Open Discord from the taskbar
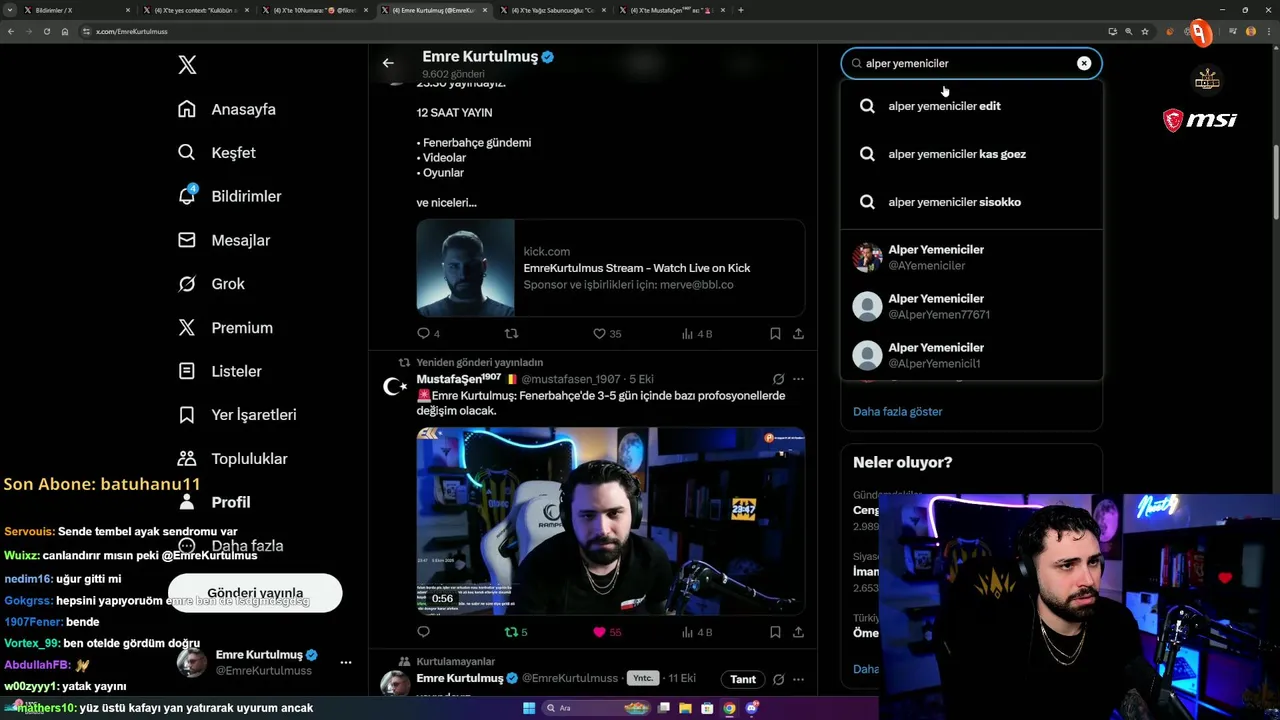Viewport: 1280px width, 720px height. coord(751,708)
